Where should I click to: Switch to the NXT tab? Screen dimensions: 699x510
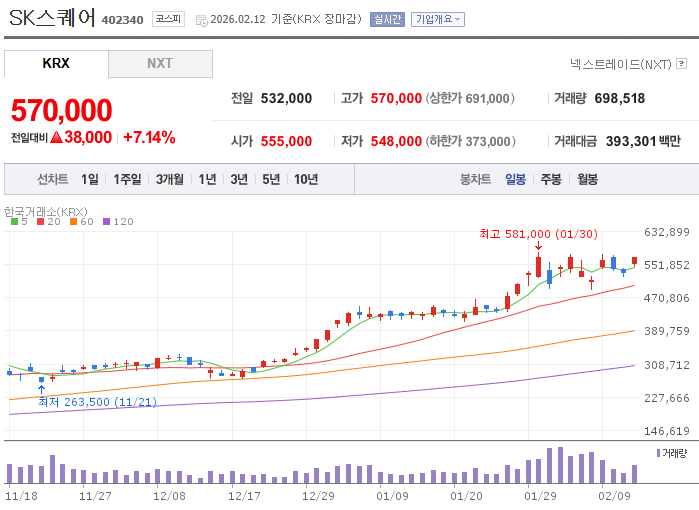click(x=160, y=63)
